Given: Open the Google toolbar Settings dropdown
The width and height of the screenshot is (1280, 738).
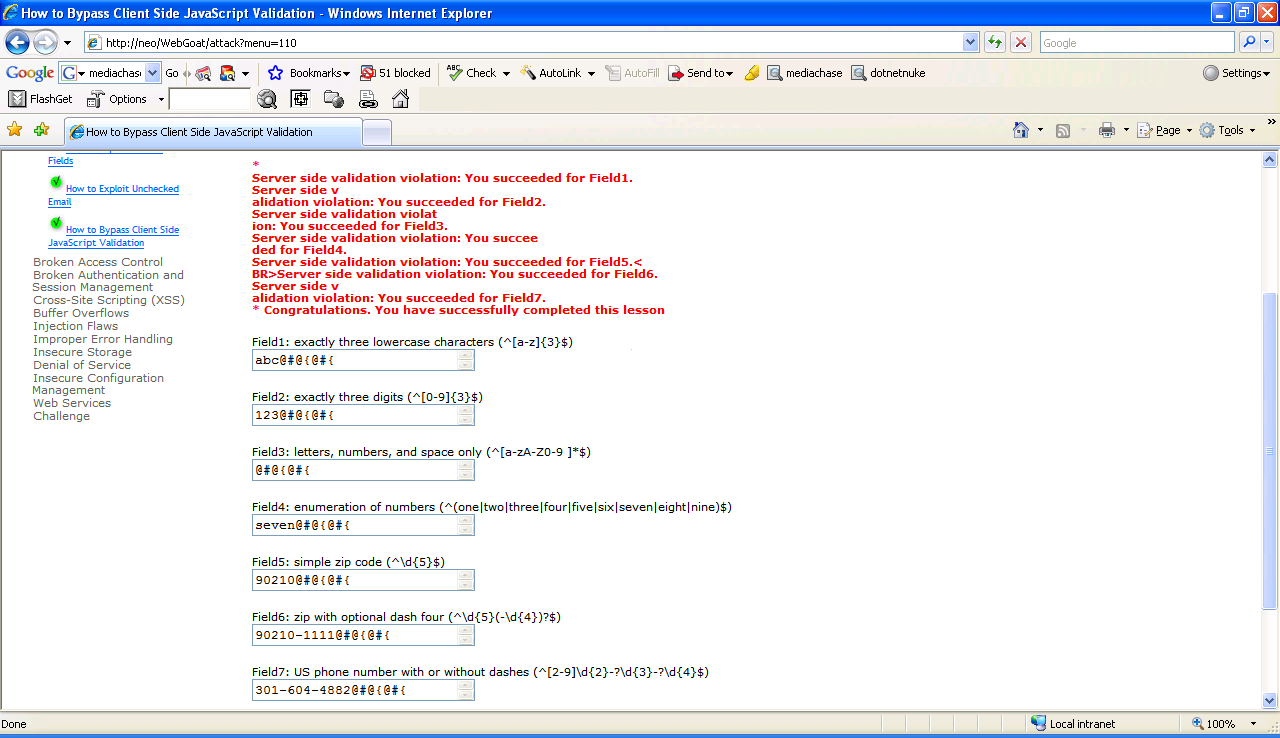Looking at the screenshot, I should (1237, 73).
